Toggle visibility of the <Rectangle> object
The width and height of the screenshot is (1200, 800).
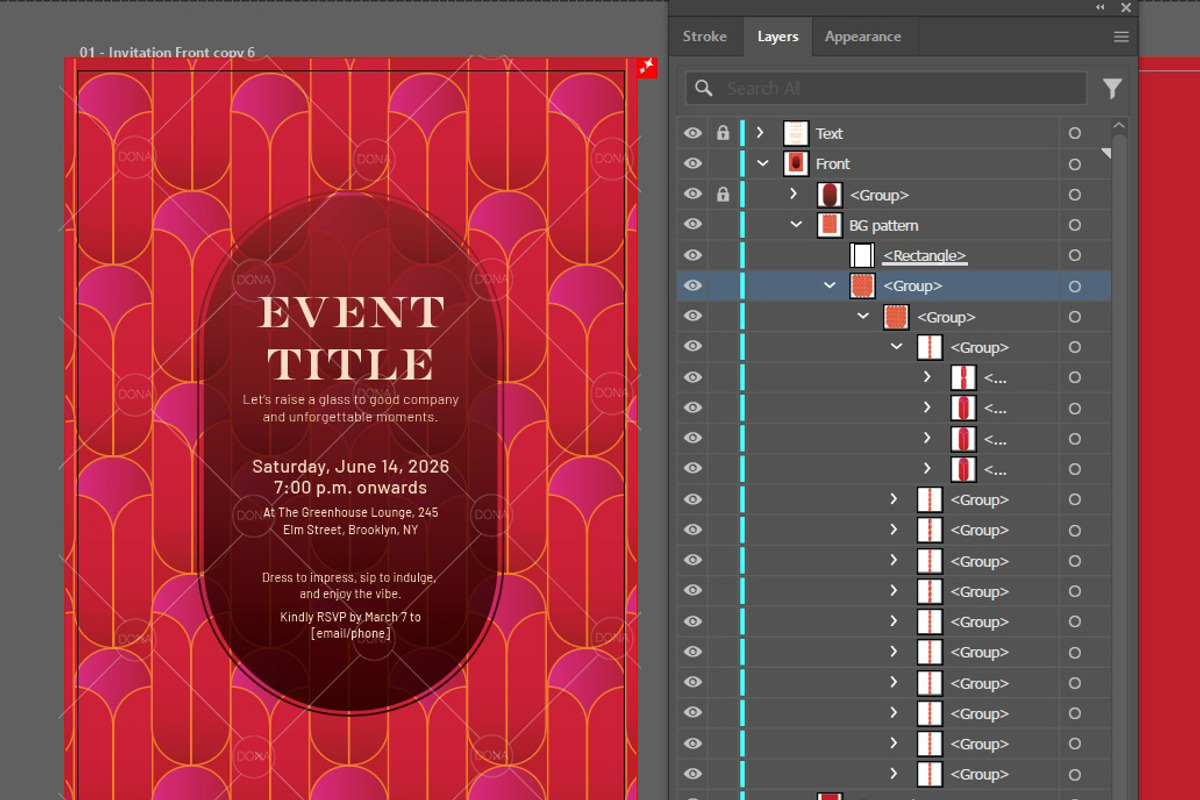tap(692, 256)
